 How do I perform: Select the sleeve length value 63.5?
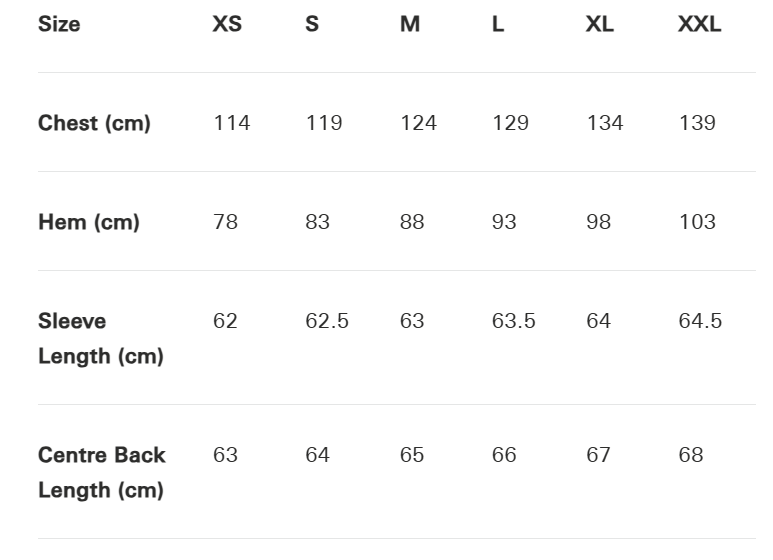coord(514,321)
